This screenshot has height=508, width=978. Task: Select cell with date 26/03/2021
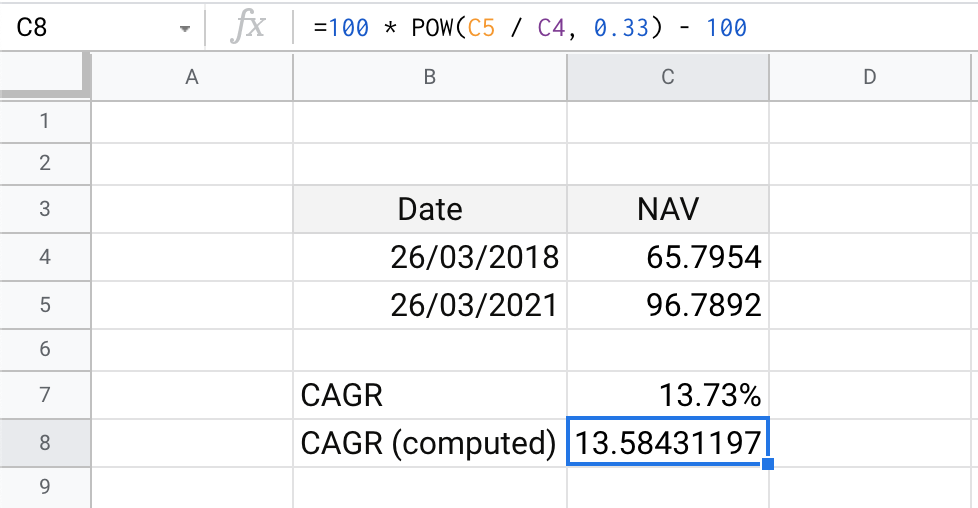point(430,305)
